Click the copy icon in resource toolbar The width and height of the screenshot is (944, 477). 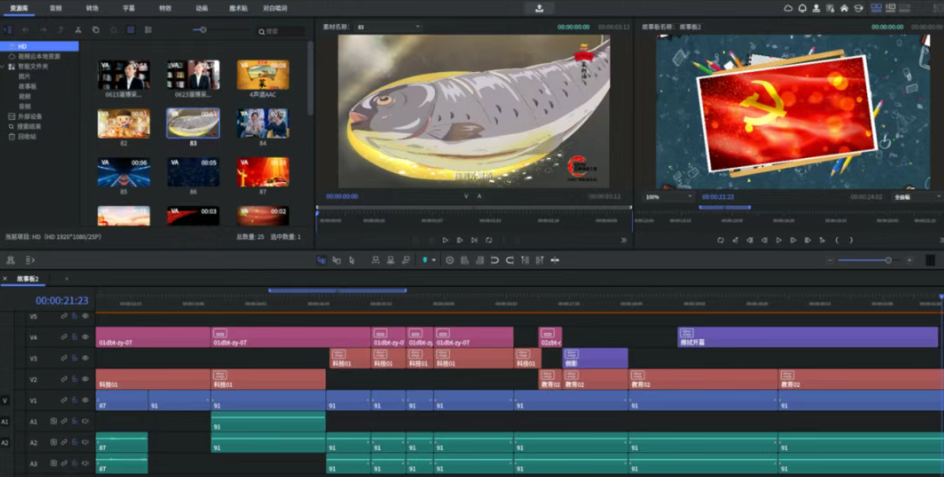(96, 30)
